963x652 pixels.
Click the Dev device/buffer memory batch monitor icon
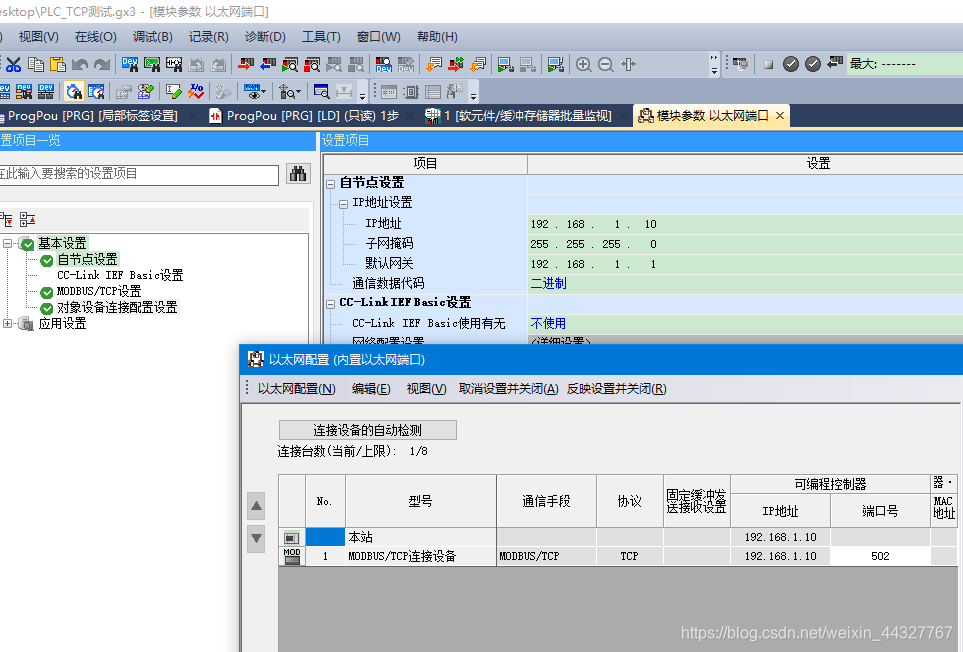pos(384,64)
